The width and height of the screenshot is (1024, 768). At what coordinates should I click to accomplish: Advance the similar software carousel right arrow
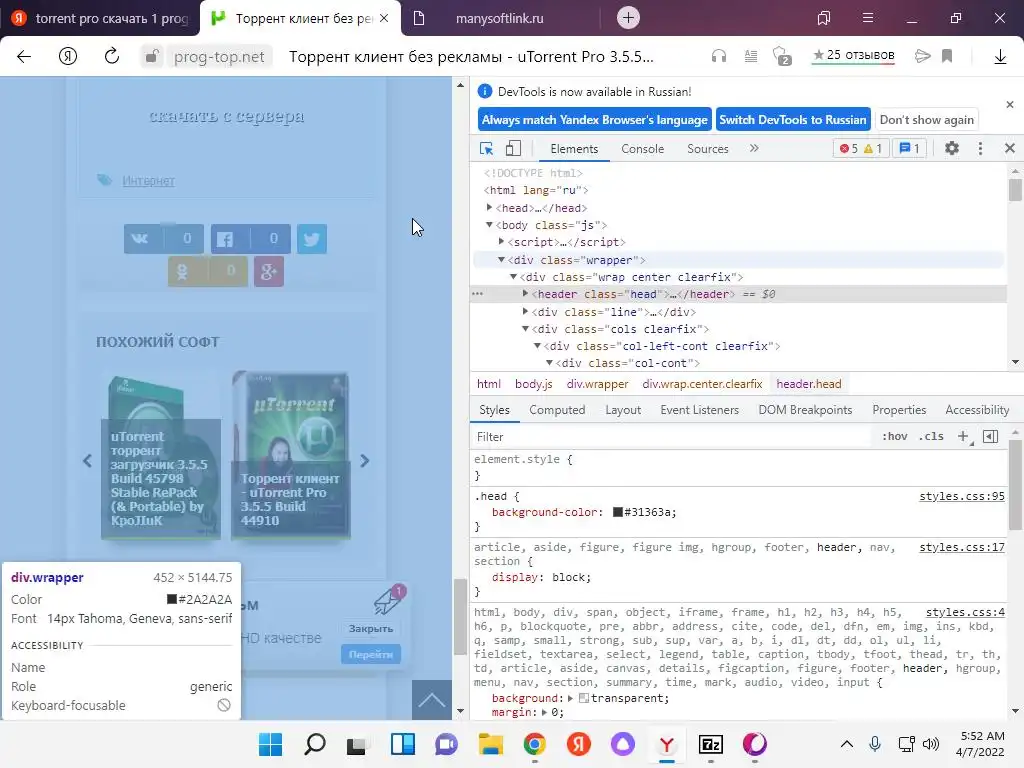click(364, 461)
